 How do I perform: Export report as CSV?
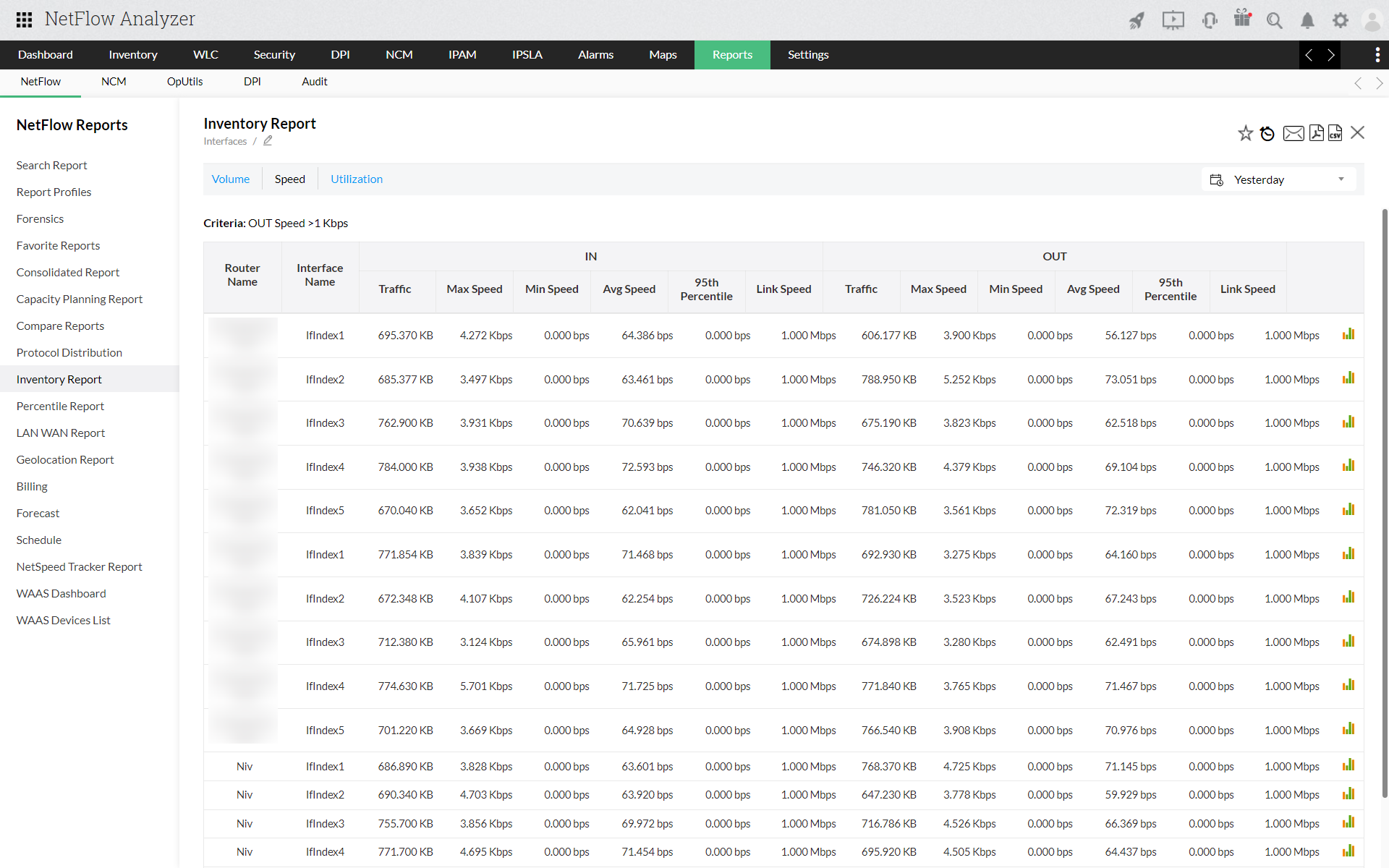[x=1335, y=133]
